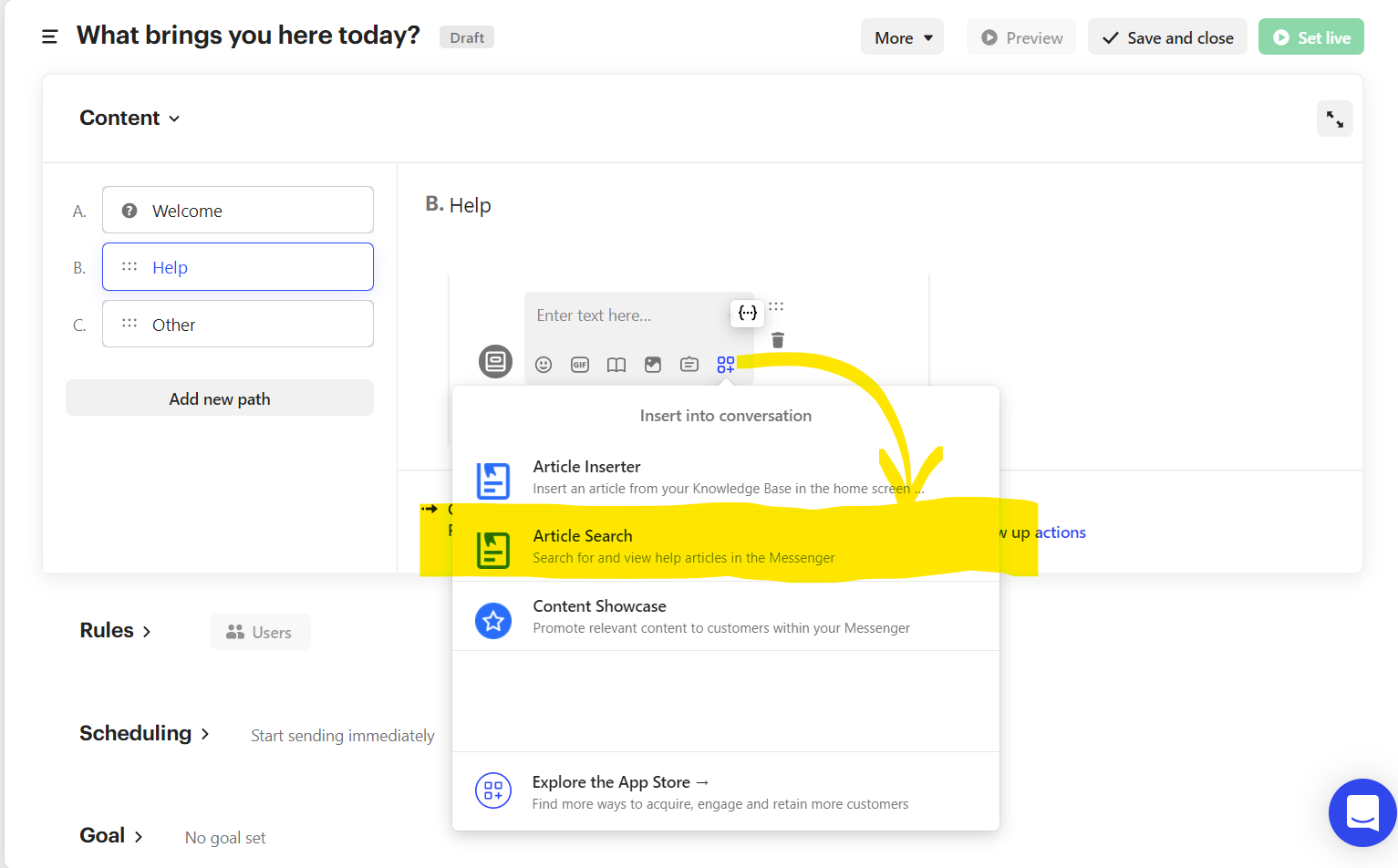1398x868 pixels.
Task: Insert an image into the message
Action: pyautogui.click(x=653, y=365)
